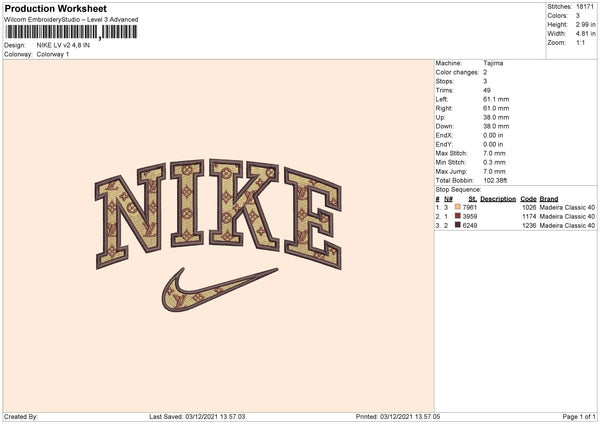Viewport: 600px width, 424px height.
Task: Click the Left value '61.1 mm'
Action: pyautogui.click(x=496, y=99)
